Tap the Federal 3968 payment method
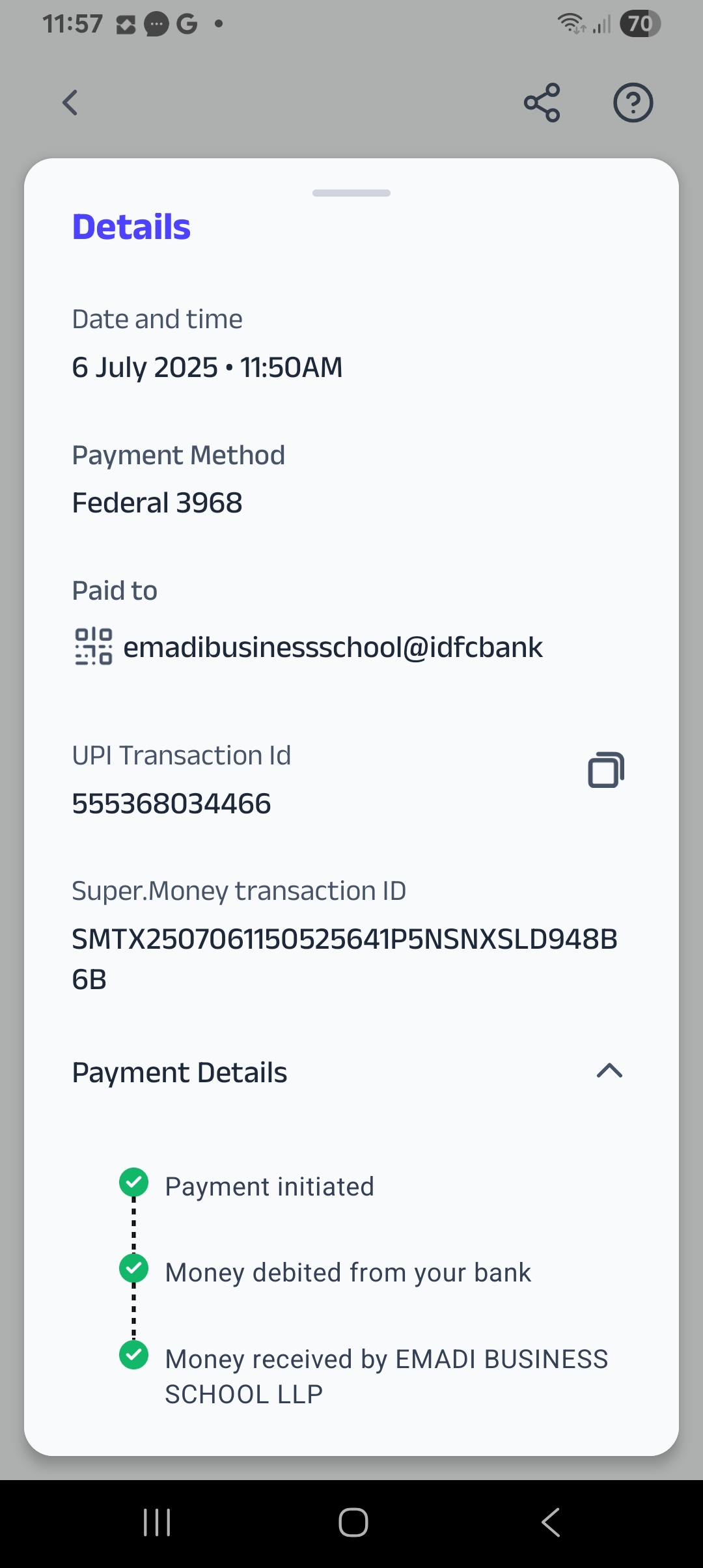Viewport: 703px width, 1568px height. pos(157,503)
